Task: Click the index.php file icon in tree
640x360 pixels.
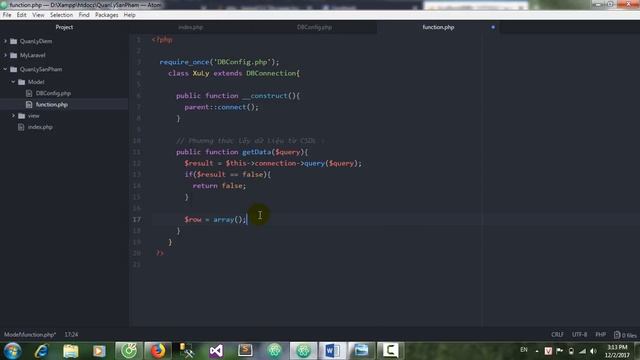Action: click(x=21, y=127)
